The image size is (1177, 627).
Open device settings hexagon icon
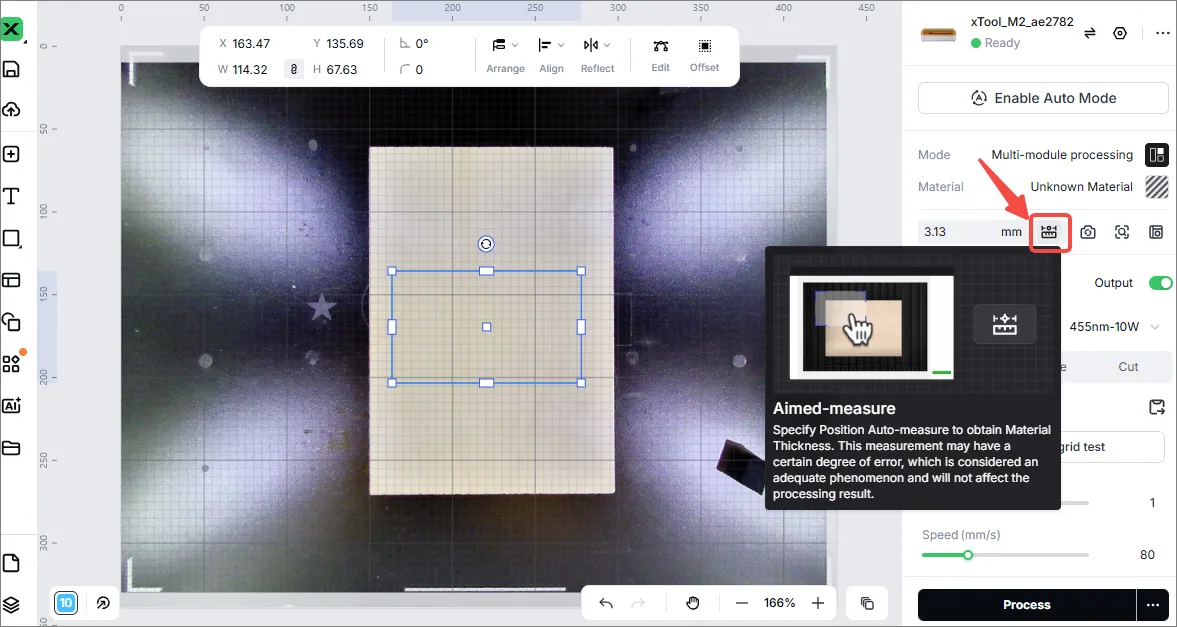tap(1120, 33)
